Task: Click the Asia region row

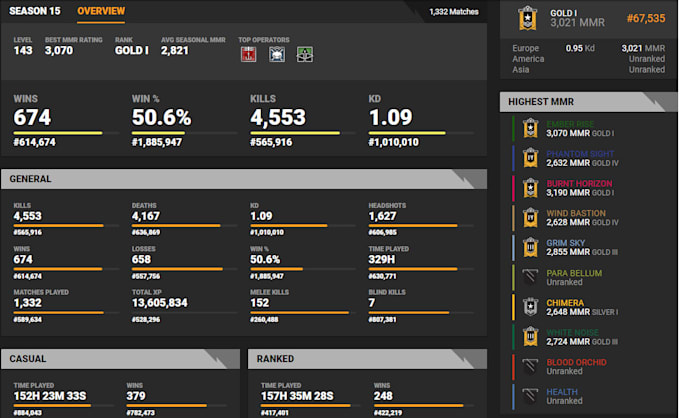Action: click(588, 69)
